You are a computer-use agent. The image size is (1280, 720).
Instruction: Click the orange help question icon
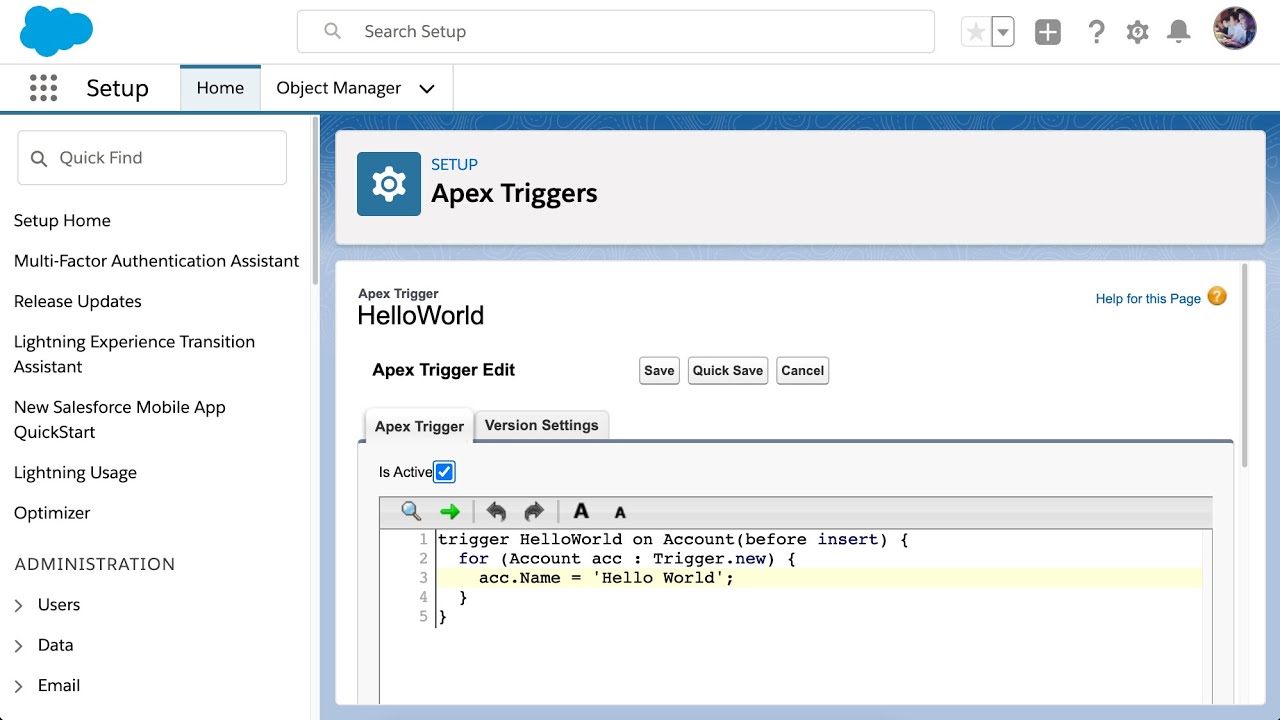point(1217,296)
